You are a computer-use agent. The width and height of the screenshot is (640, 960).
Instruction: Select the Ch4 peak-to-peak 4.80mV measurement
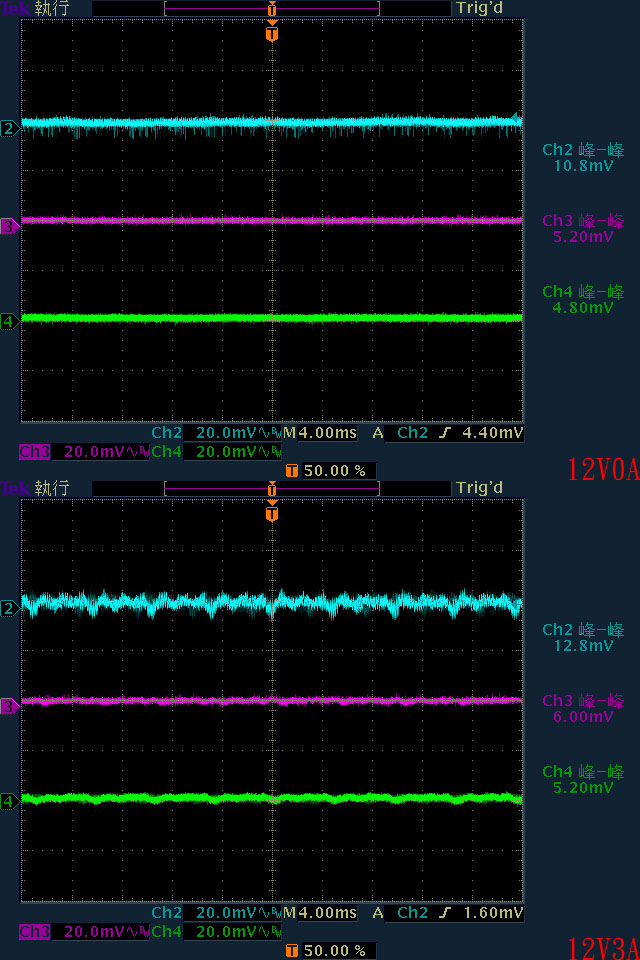583,300
